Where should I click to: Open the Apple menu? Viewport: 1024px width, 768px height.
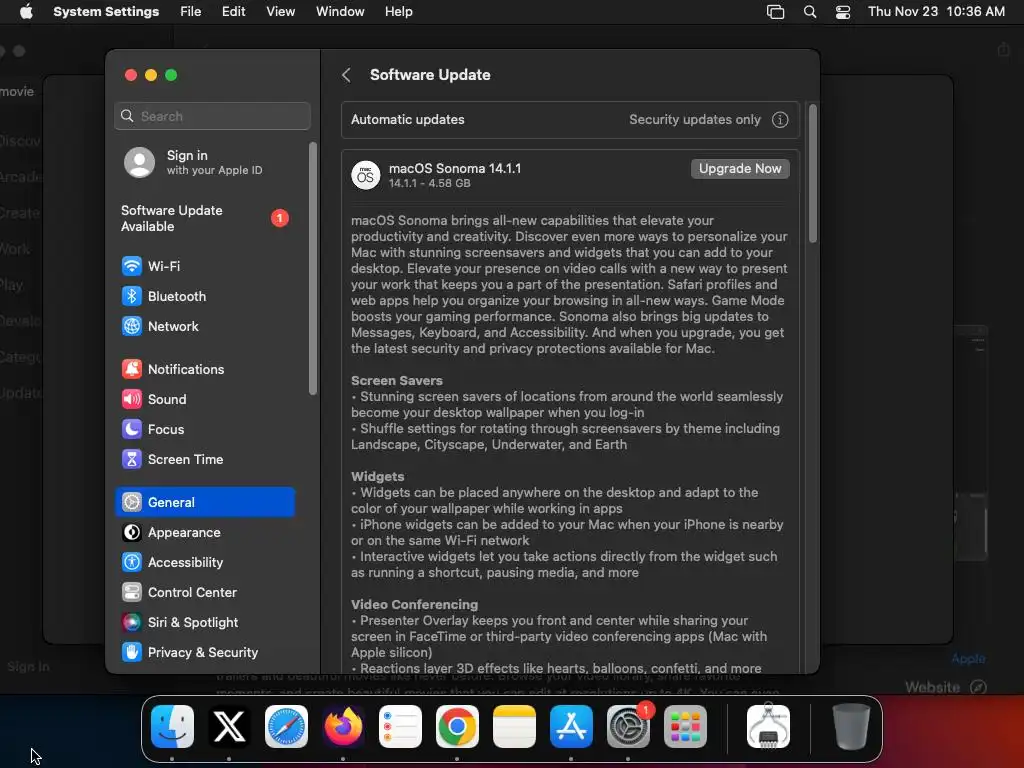pyautogui.click(x=26, y=12)
